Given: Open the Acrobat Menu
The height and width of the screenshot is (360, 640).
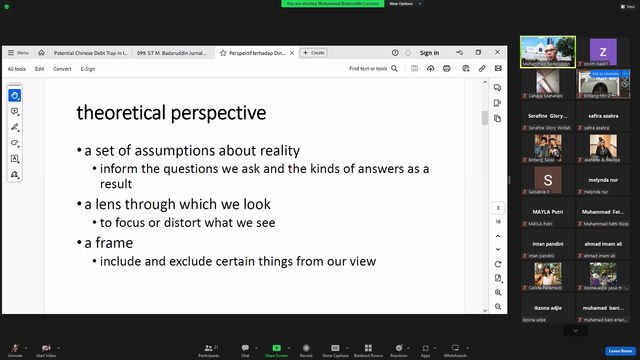Looking at the screenshot, I should pyautogui.click(x=18, y=53).
